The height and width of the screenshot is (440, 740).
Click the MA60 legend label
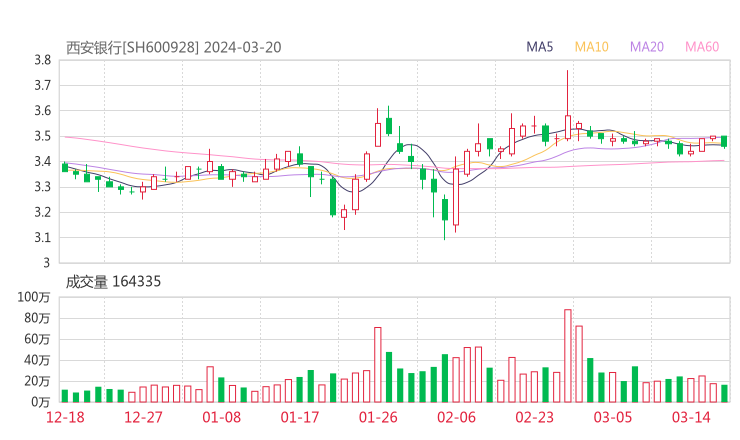702,47
